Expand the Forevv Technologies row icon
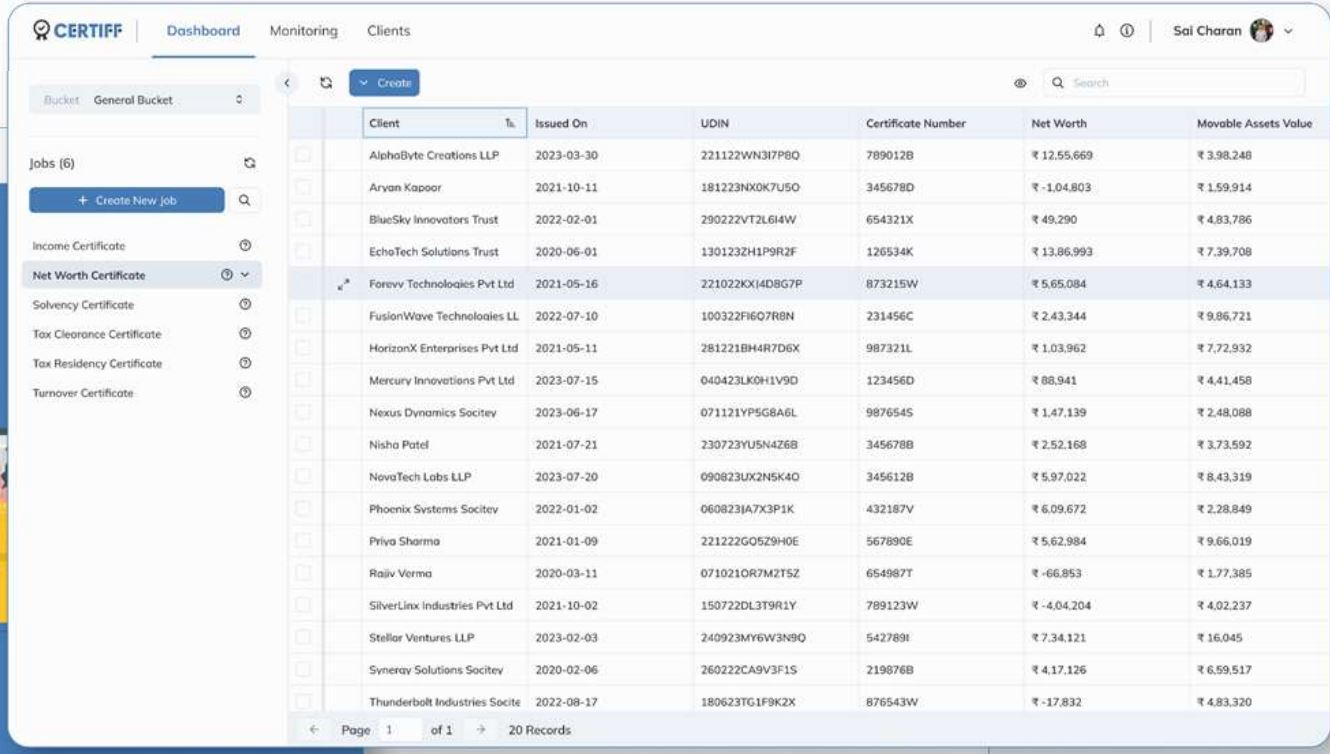This screenshot has height=754, width=1330. tap(343, 285)
